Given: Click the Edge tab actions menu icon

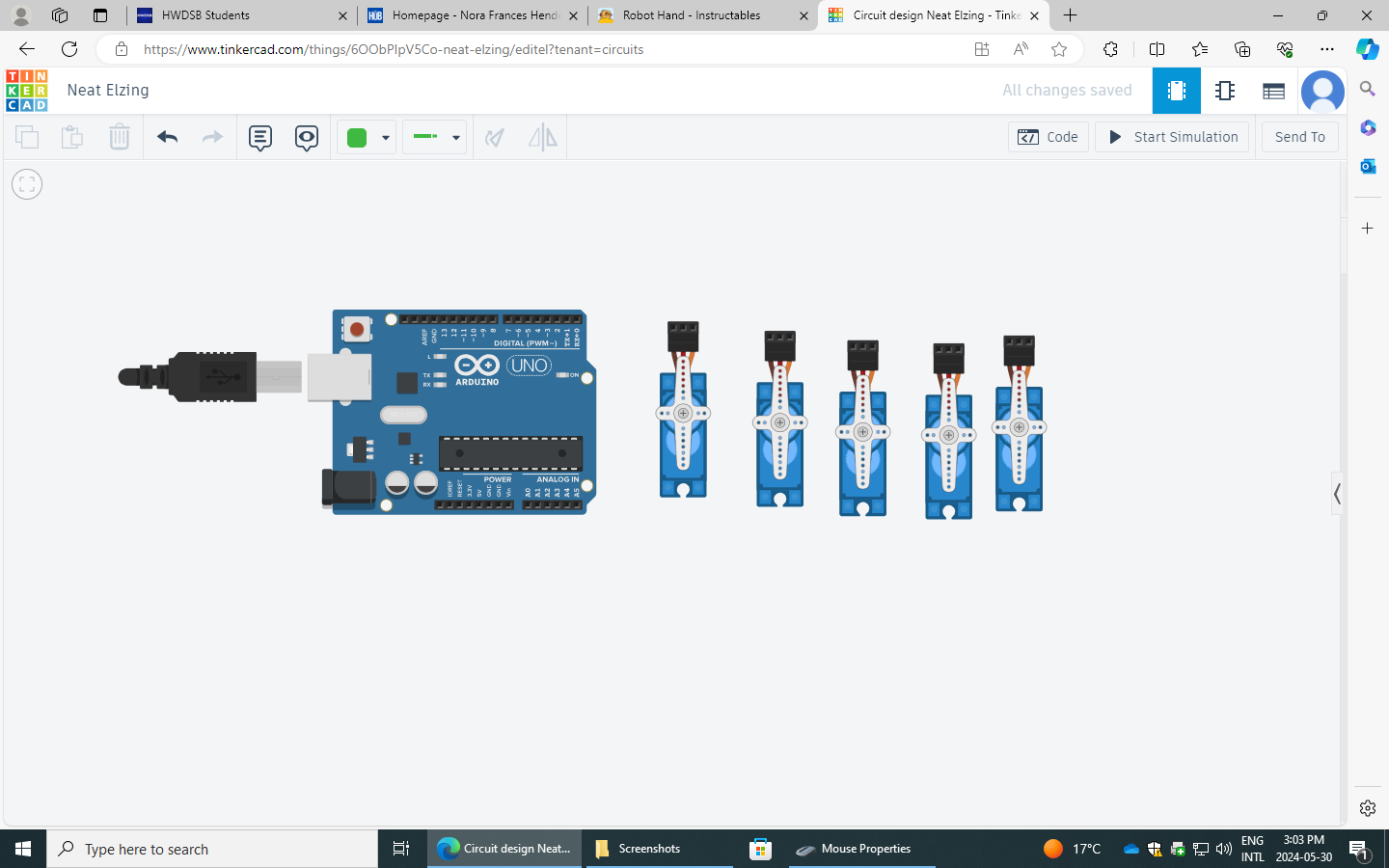Looking at the screenshot, I should click(99, 15).
